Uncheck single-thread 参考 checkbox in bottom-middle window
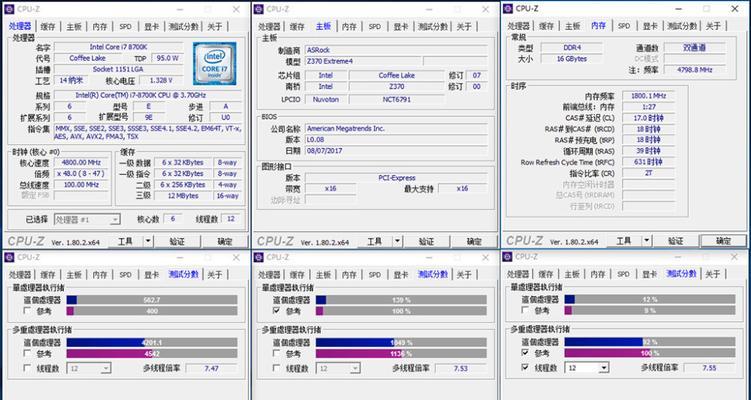The width and height of the screenshot is (751, 400). pos(276,311)
